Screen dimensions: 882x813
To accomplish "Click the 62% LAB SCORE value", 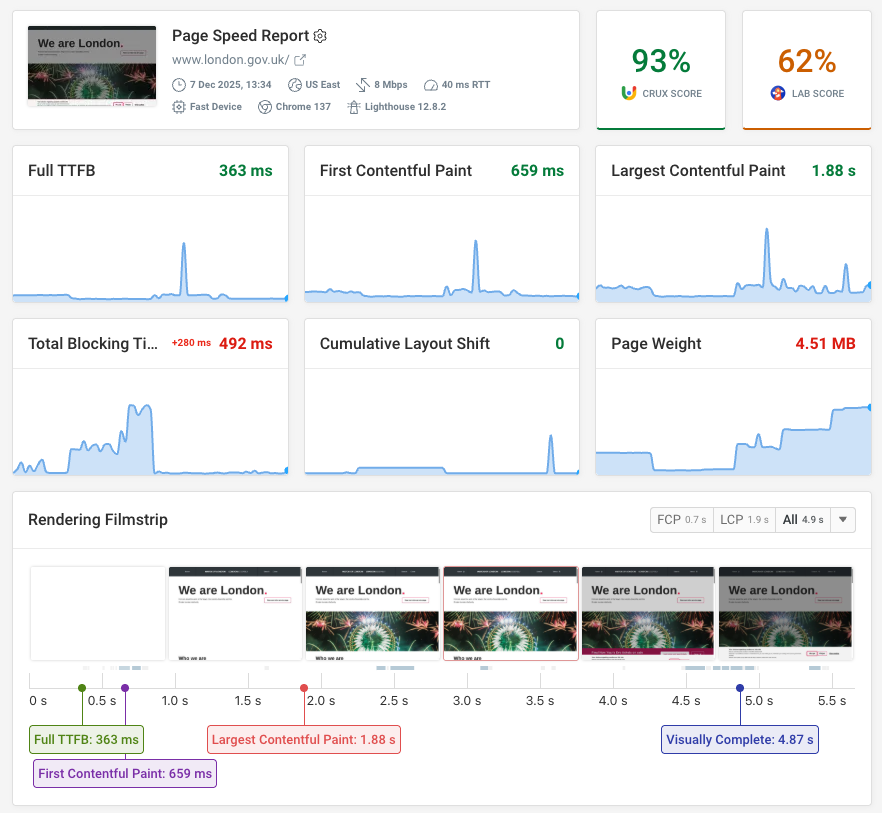I will tap(806, 60).
